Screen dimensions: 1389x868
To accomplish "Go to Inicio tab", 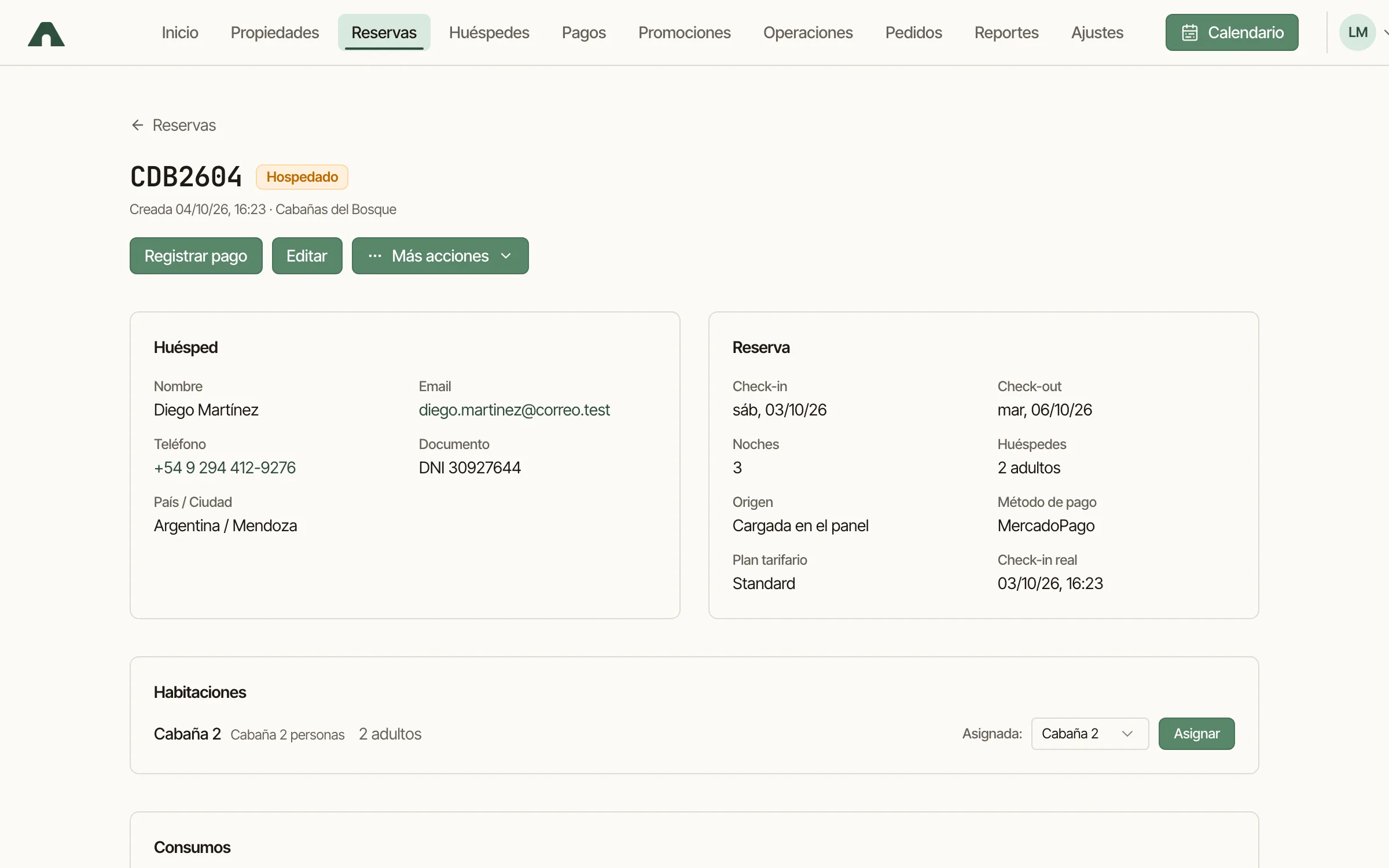I will [180, 32].
